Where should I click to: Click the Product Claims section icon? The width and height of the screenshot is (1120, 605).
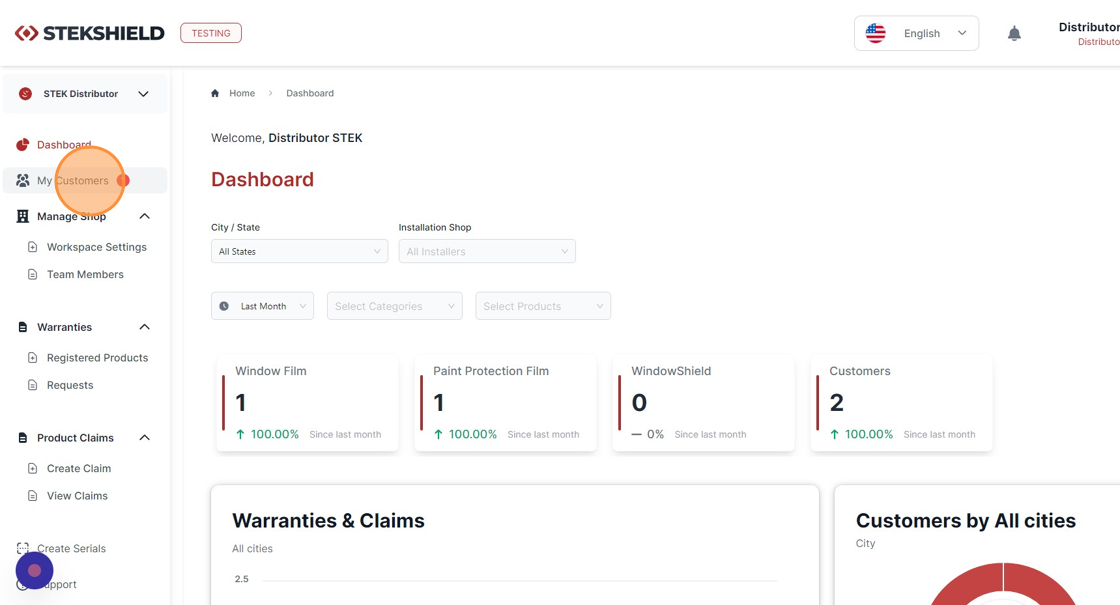[23, 438]
